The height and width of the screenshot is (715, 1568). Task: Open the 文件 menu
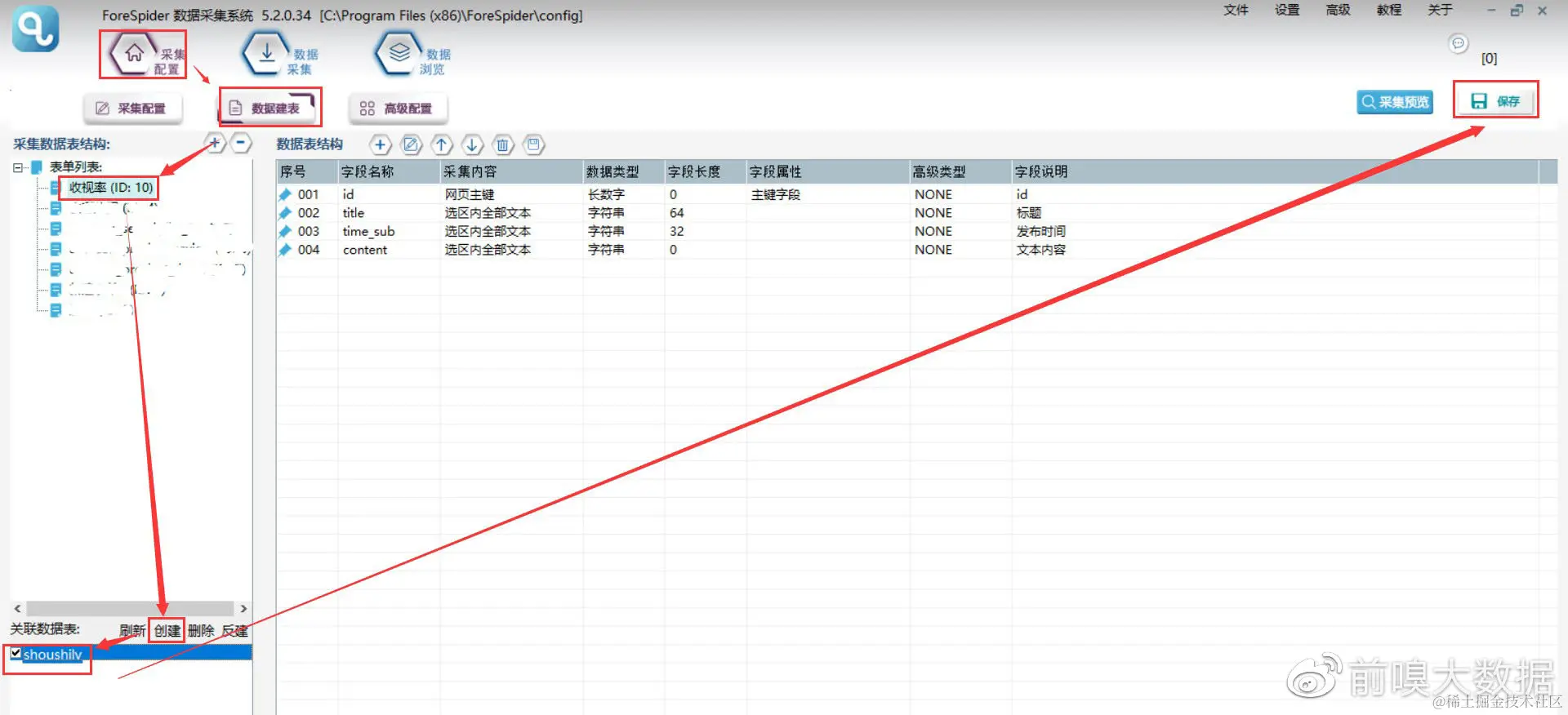[x=1236, y=10]
